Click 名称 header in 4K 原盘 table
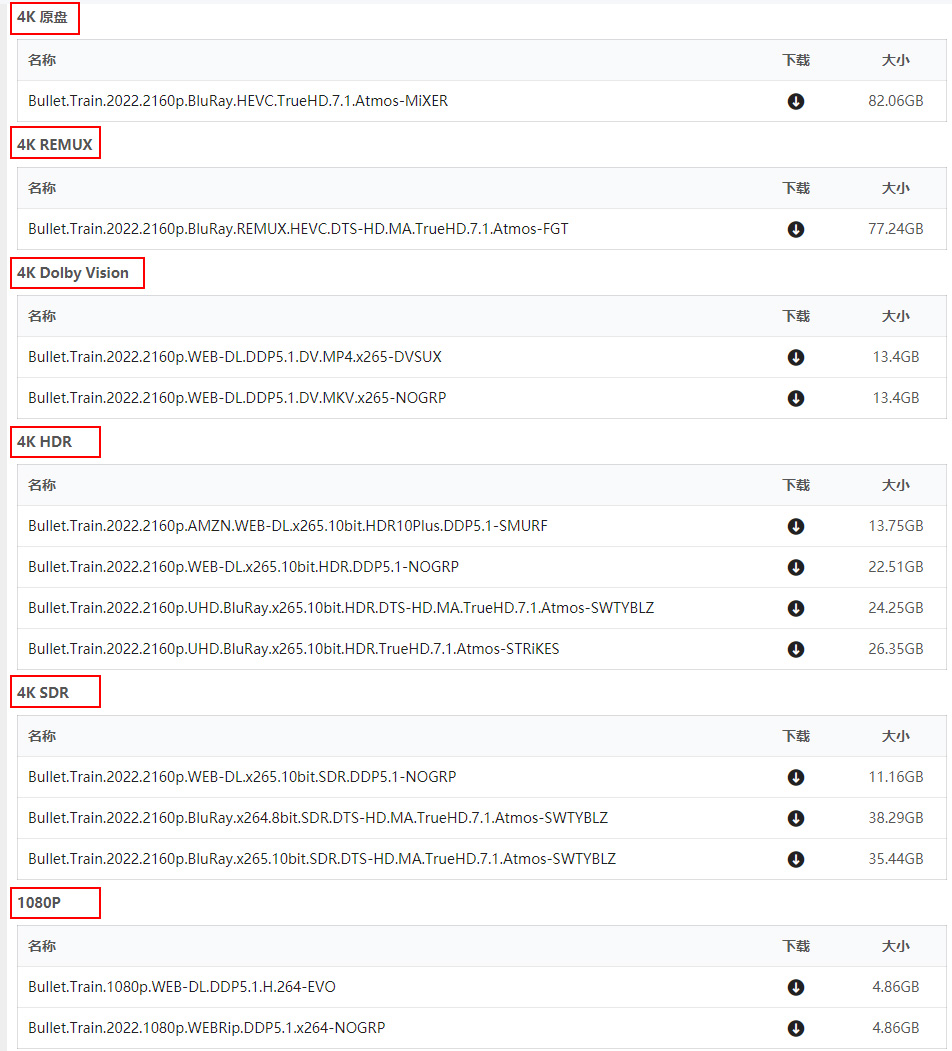This screenshot has height=1051, width=952. [42, 60]
